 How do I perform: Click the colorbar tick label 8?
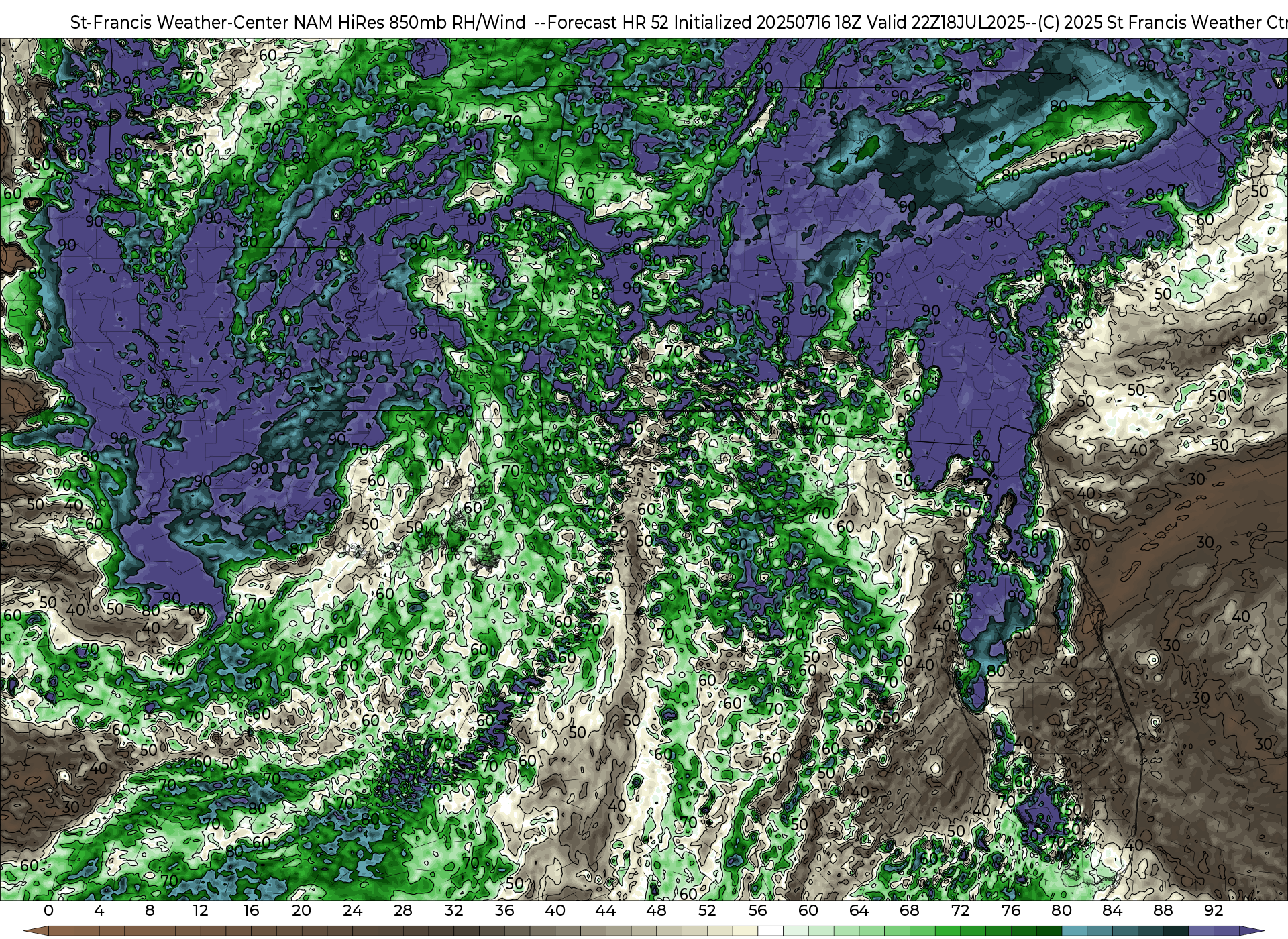click(150, 911)
